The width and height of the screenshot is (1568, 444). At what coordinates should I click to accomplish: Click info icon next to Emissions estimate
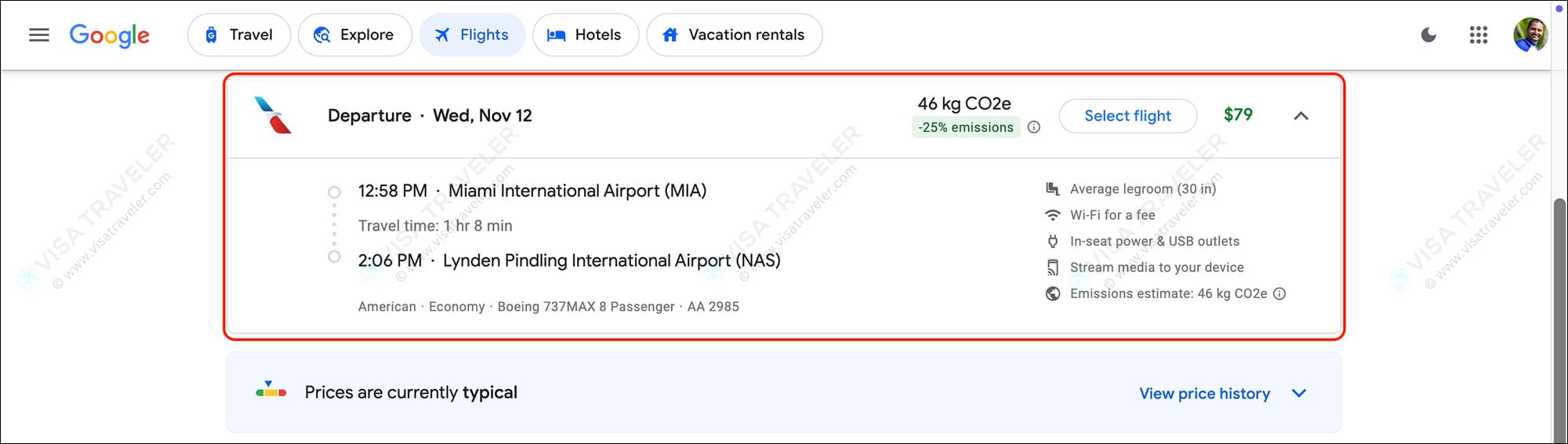[x=1279, y=293]
